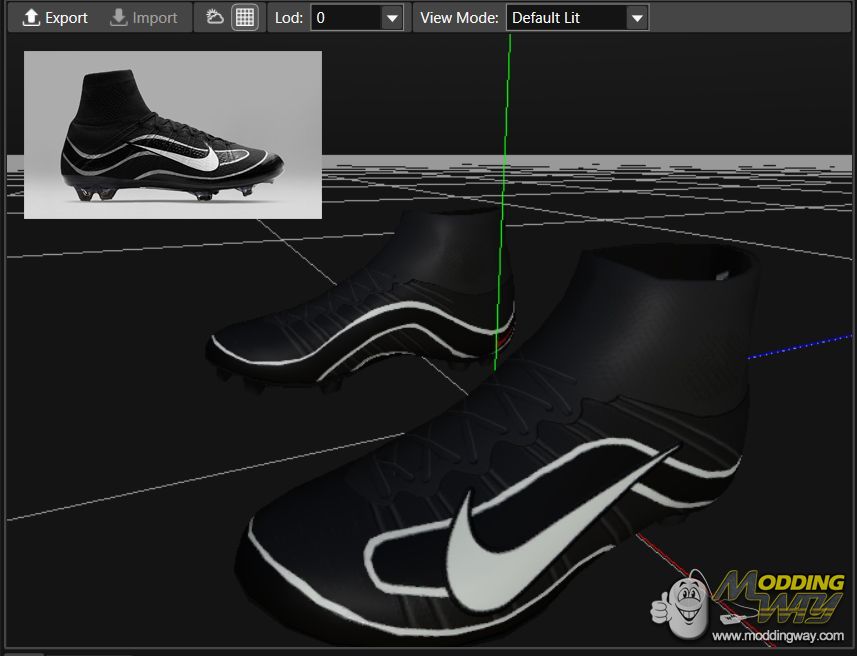Toggle the grid display icon
The width and height of the screenshot is (857, 656).
(x=244, y=17)
